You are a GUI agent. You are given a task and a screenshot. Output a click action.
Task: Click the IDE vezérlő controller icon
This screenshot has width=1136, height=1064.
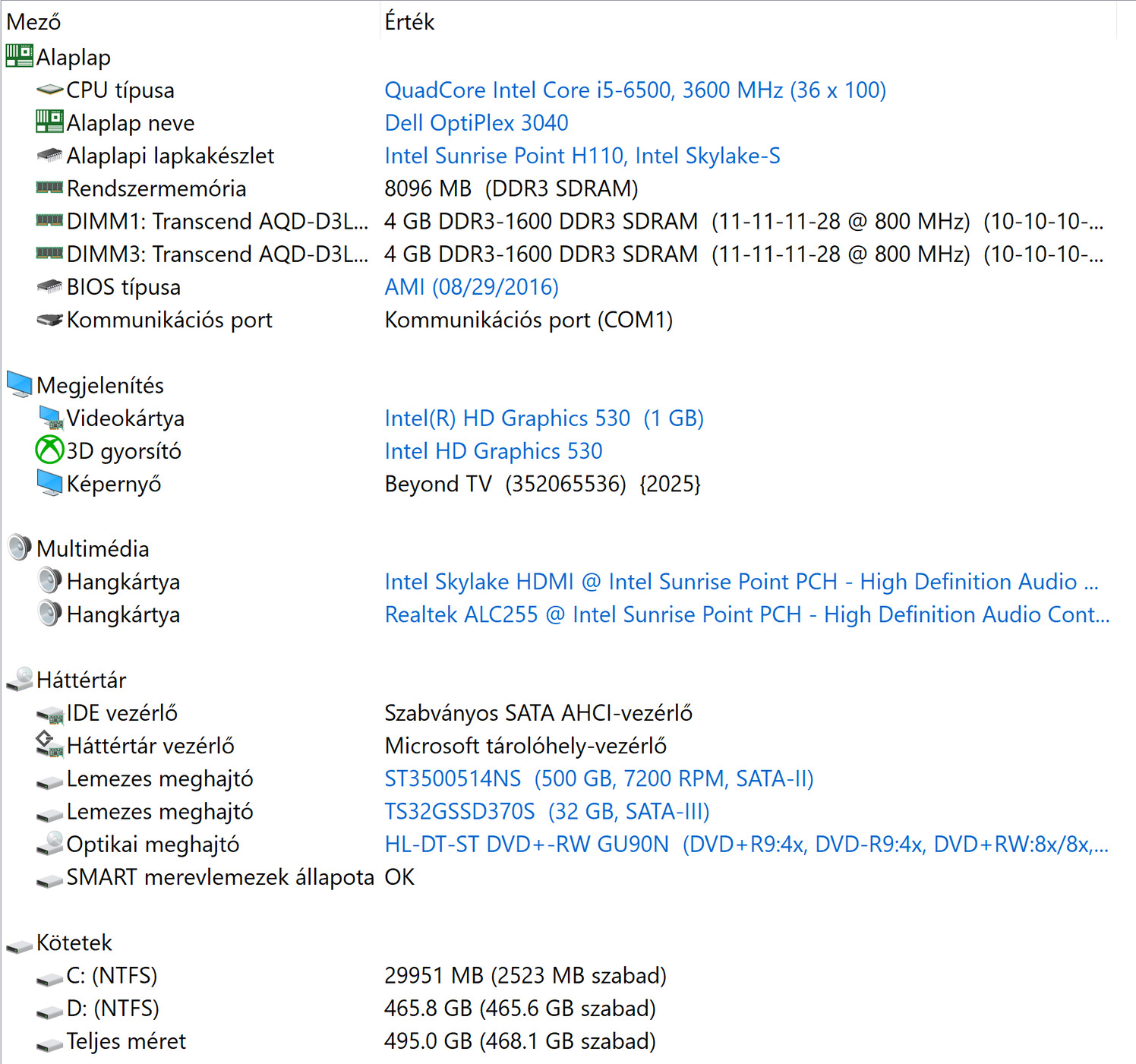tap(50, 714)
